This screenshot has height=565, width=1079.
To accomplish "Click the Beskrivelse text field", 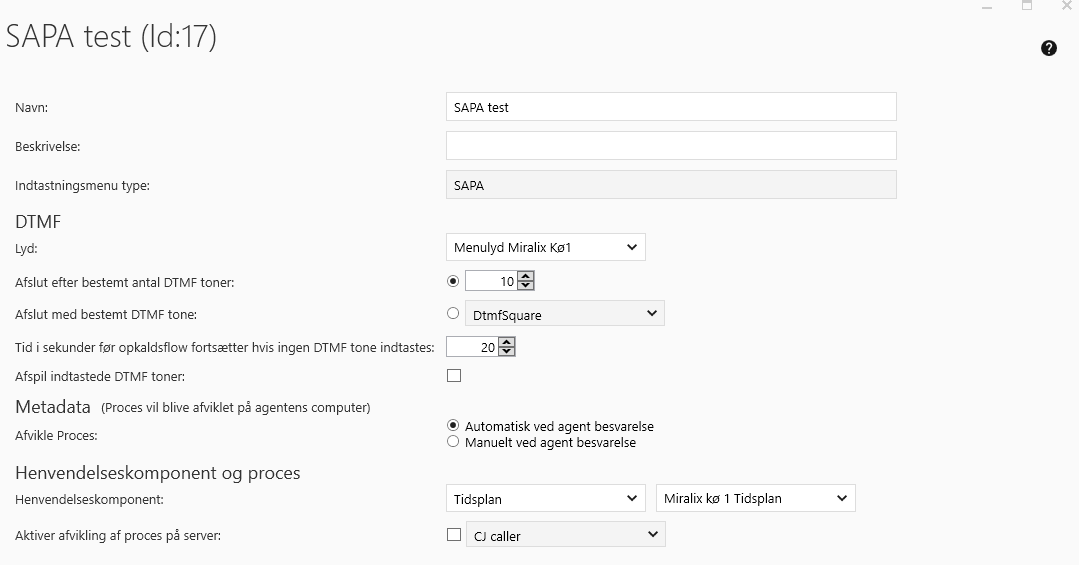I will click(670, 146).
